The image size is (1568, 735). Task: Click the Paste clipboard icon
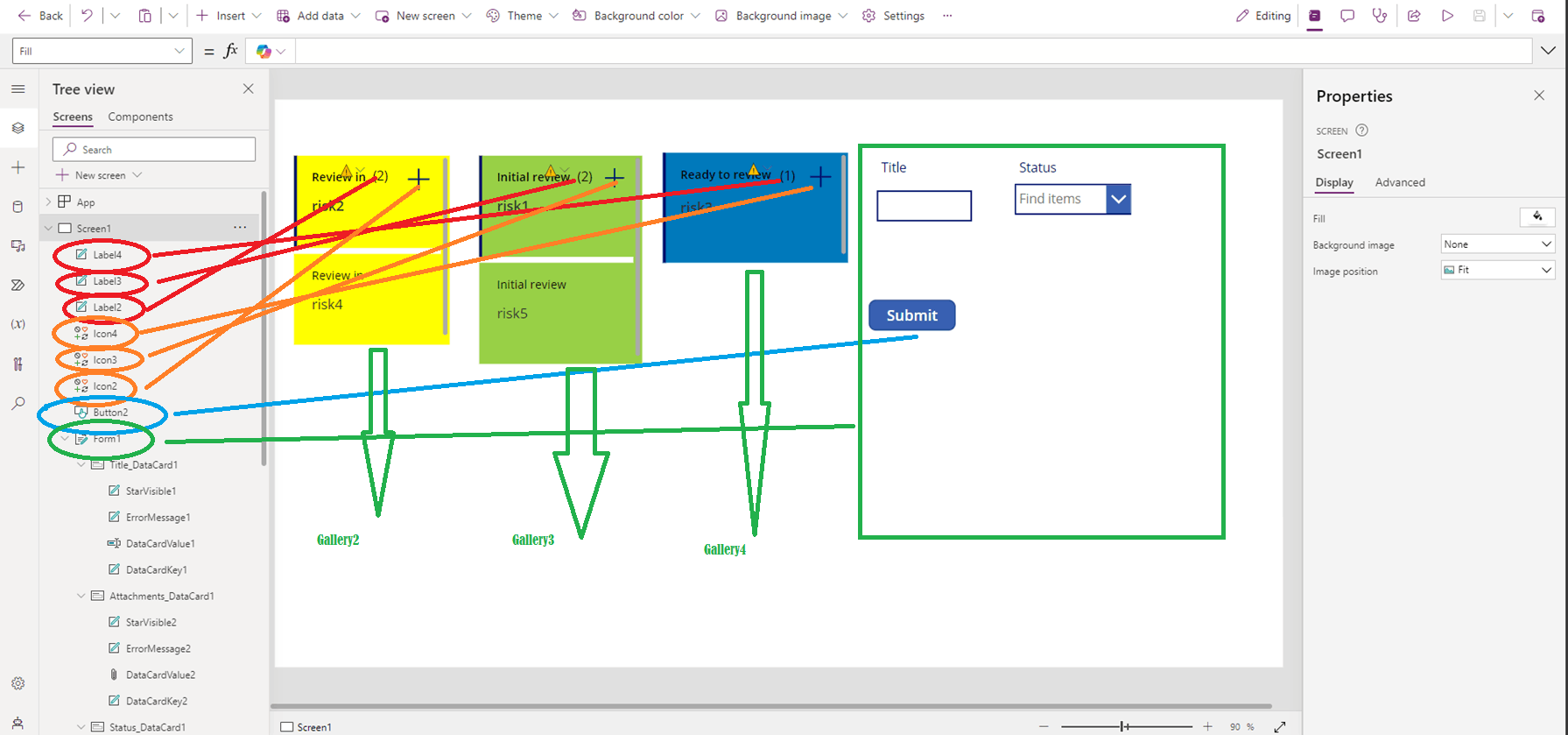point(145,16)
